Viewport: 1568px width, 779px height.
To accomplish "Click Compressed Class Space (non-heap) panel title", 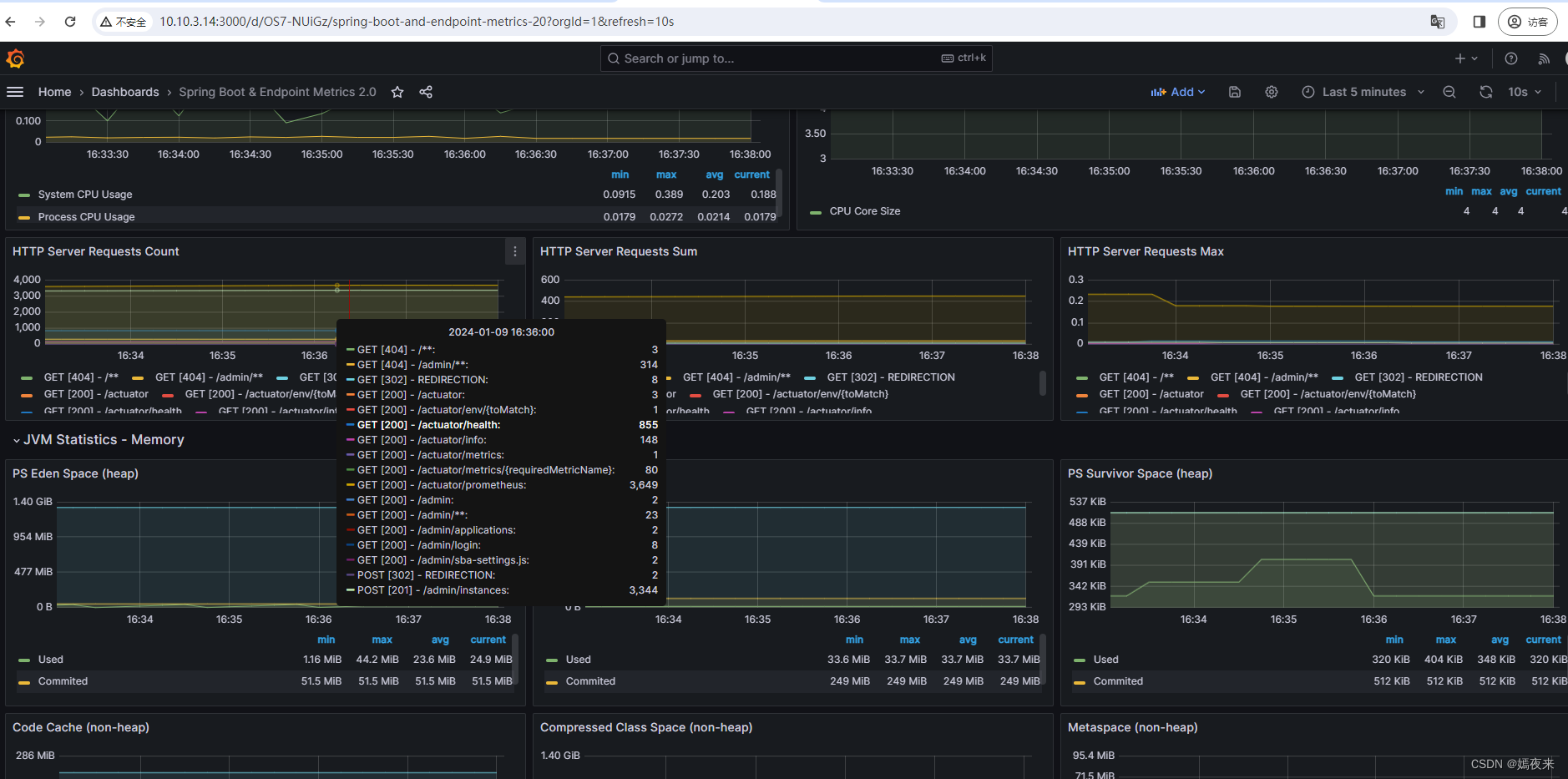I will (x=646, y=727).
